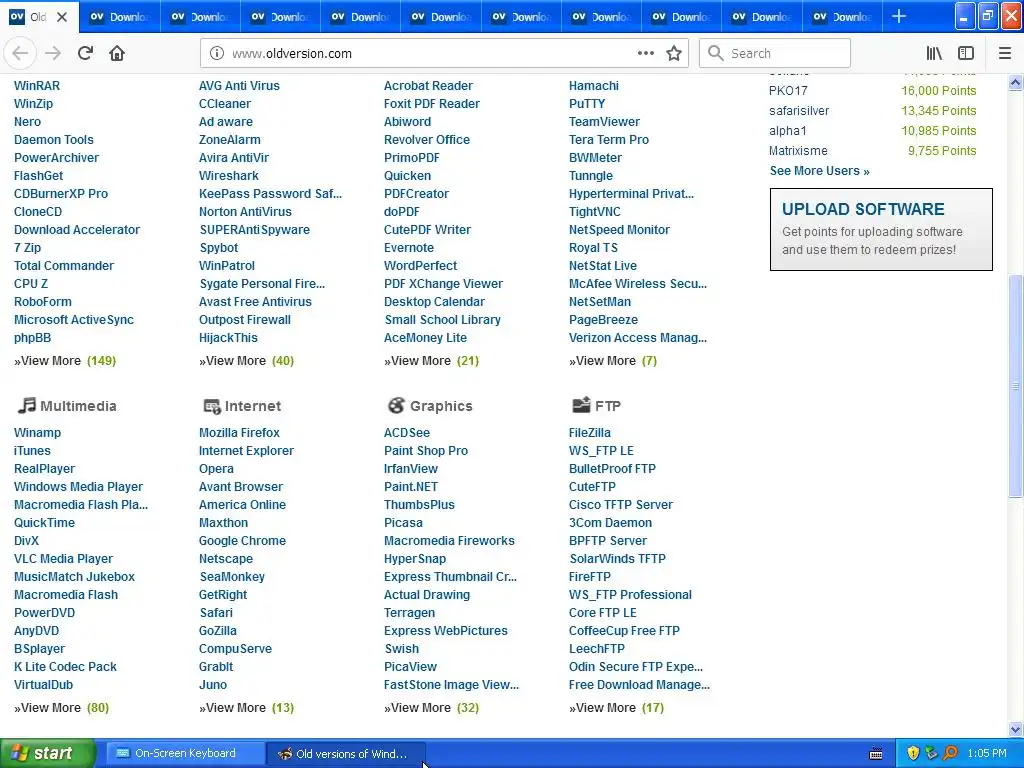Image resolution: width=1024 pixels, height=768 pixels.
Task: Open the Library bookmarks icon
Action: coord(934,54)
